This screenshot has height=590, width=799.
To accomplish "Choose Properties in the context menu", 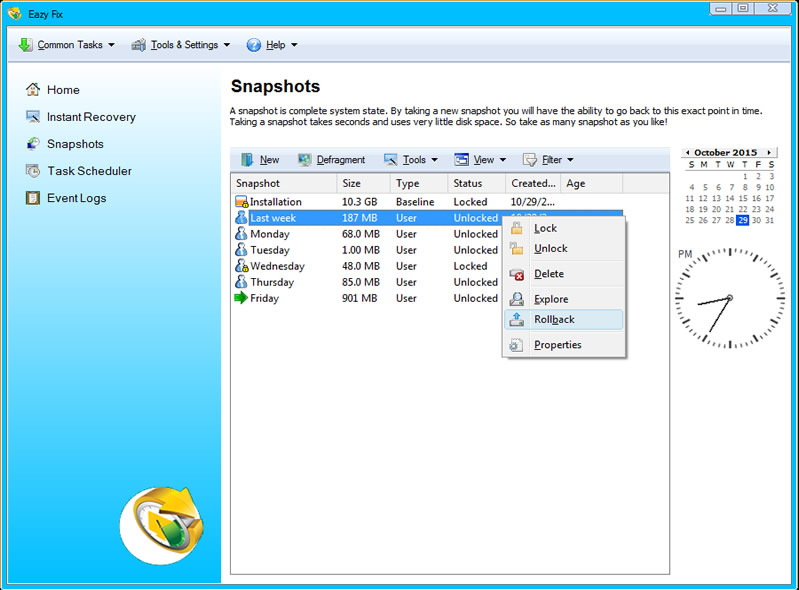I will [x=557, y=345].
